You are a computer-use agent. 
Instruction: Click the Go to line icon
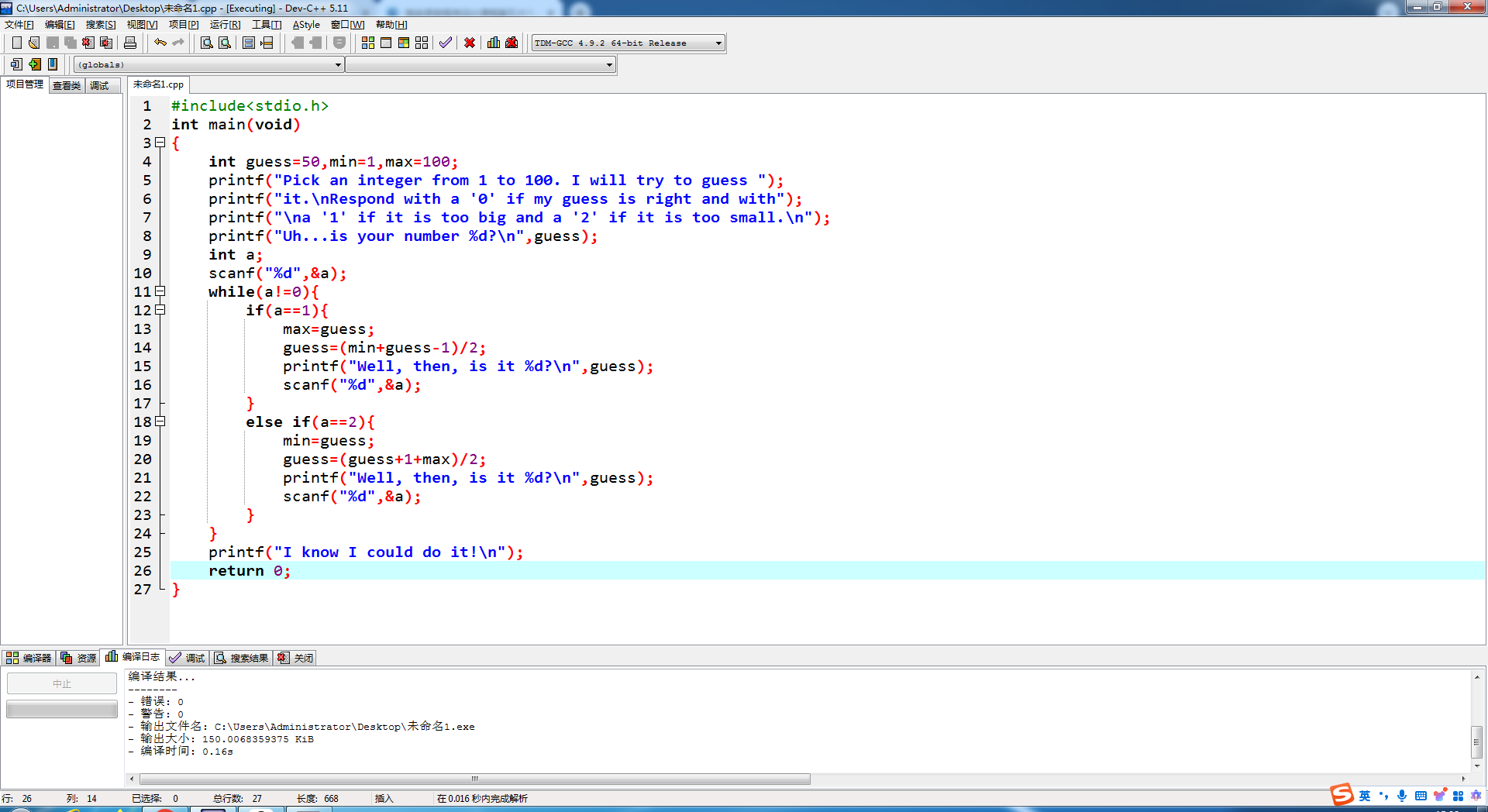pos(267,43)
